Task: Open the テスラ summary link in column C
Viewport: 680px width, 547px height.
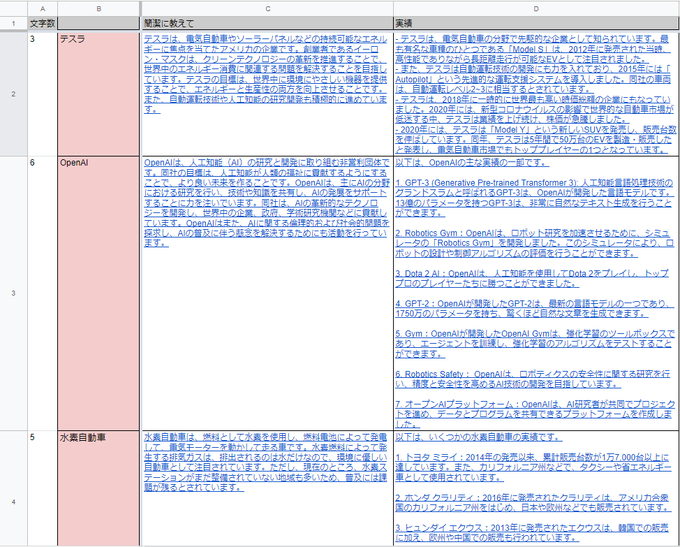Action: (x=265, y=74)
